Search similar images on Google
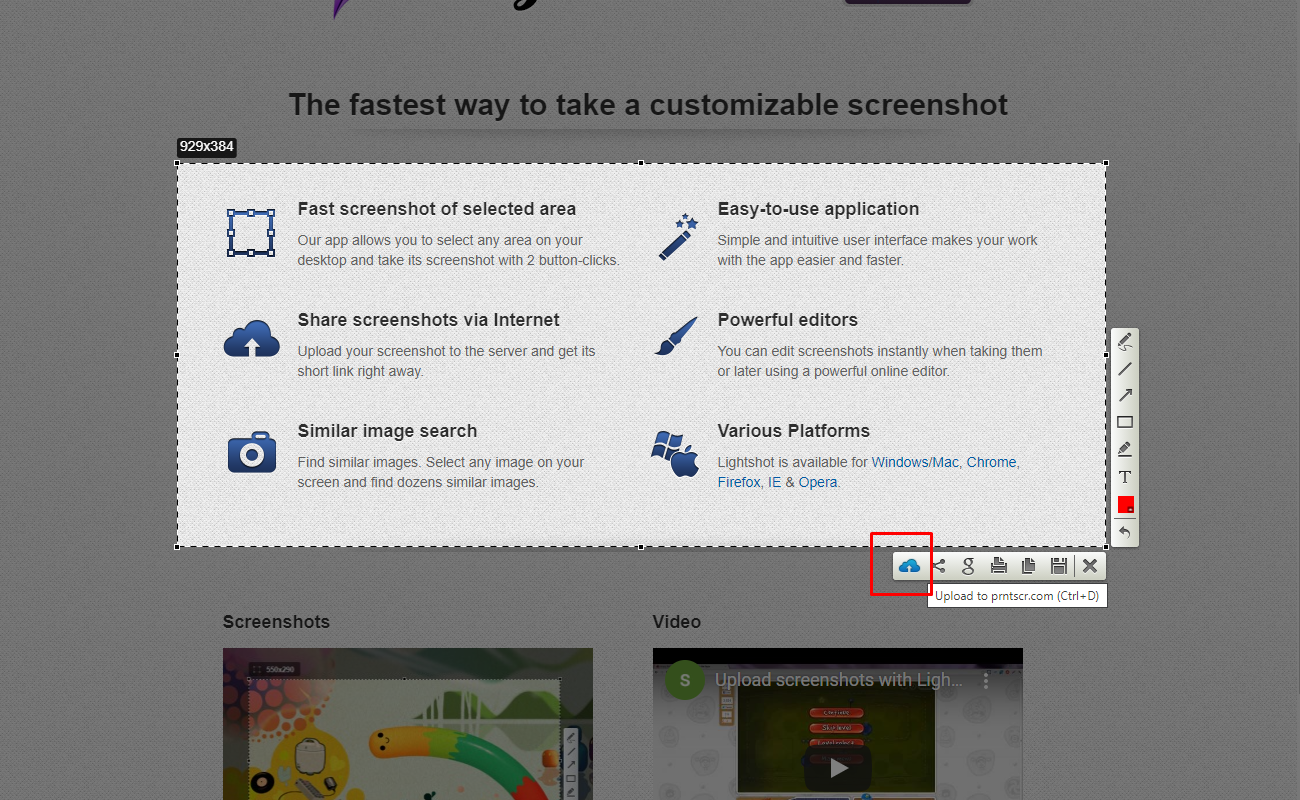 968,566
